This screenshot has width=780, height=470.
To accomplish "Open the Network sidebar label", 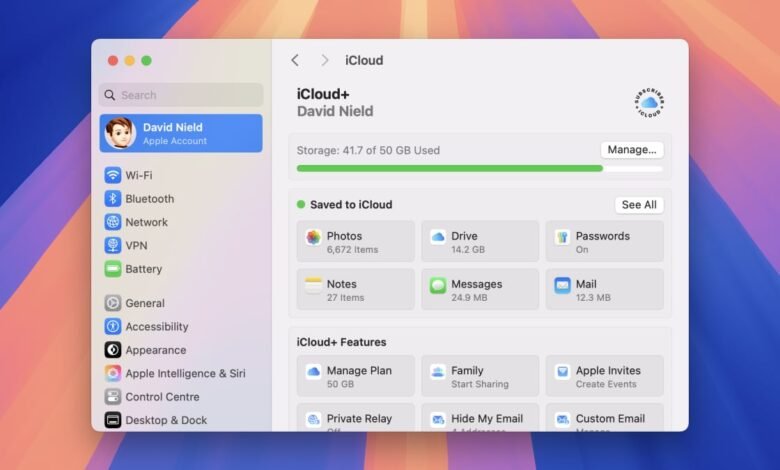I will pyautogui.click(x=146, y=222).
